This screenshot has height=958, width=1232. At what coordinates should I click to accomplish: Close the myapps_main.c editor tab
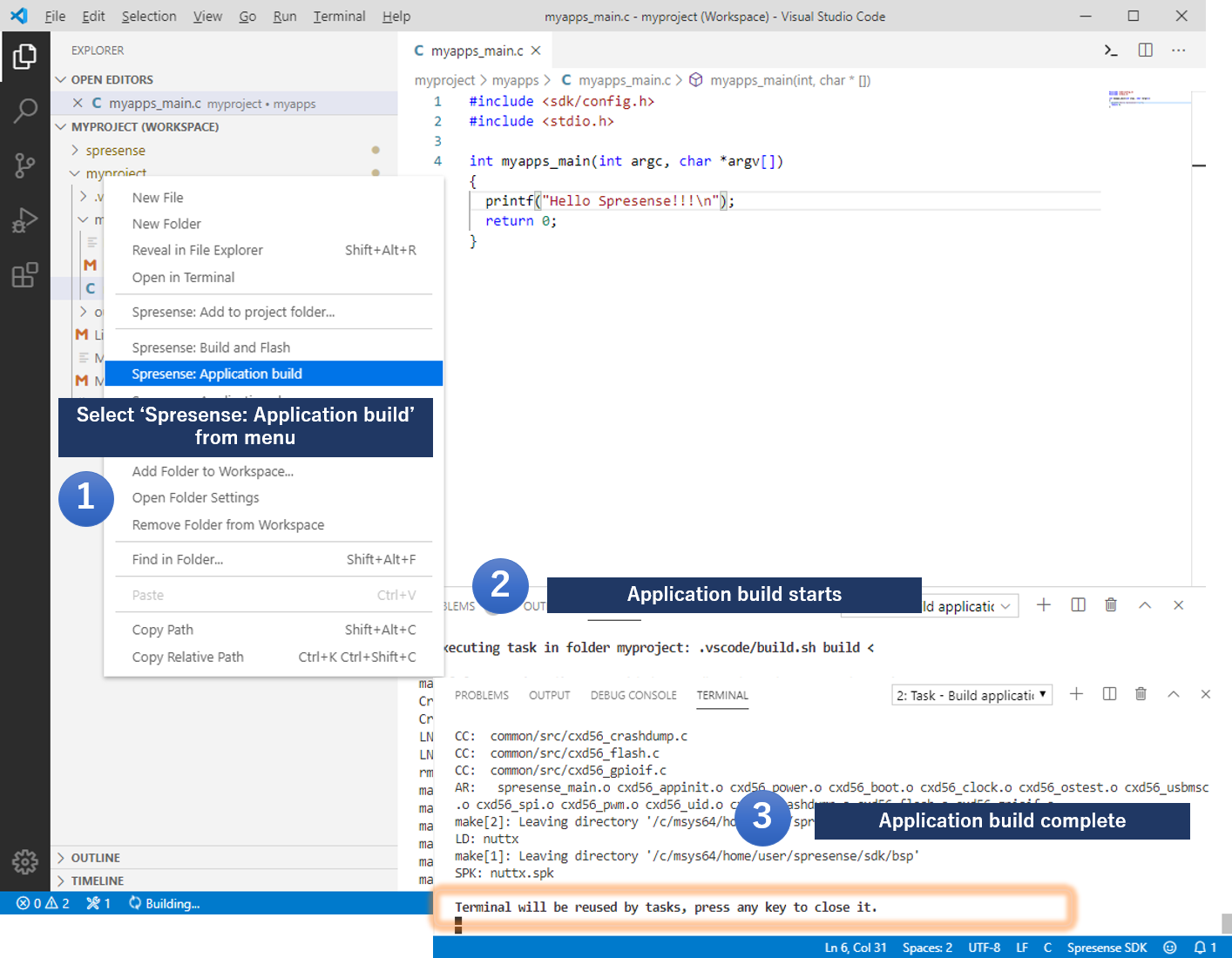click(x=536, y=51)
